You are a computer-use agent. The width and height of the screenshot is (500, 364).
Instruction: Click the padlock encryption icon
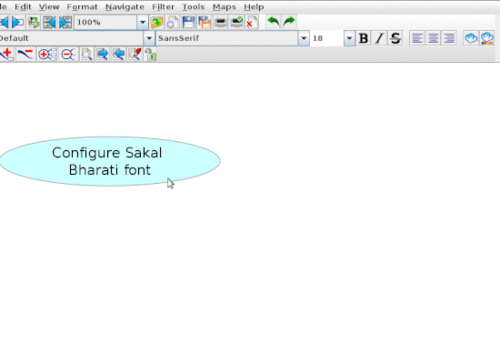click(150, 55)
